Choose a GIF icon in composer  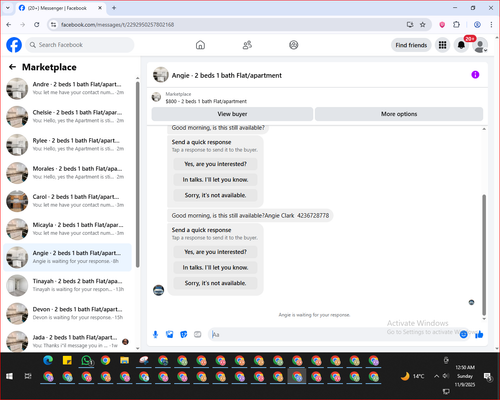click(x=198, y=334)
